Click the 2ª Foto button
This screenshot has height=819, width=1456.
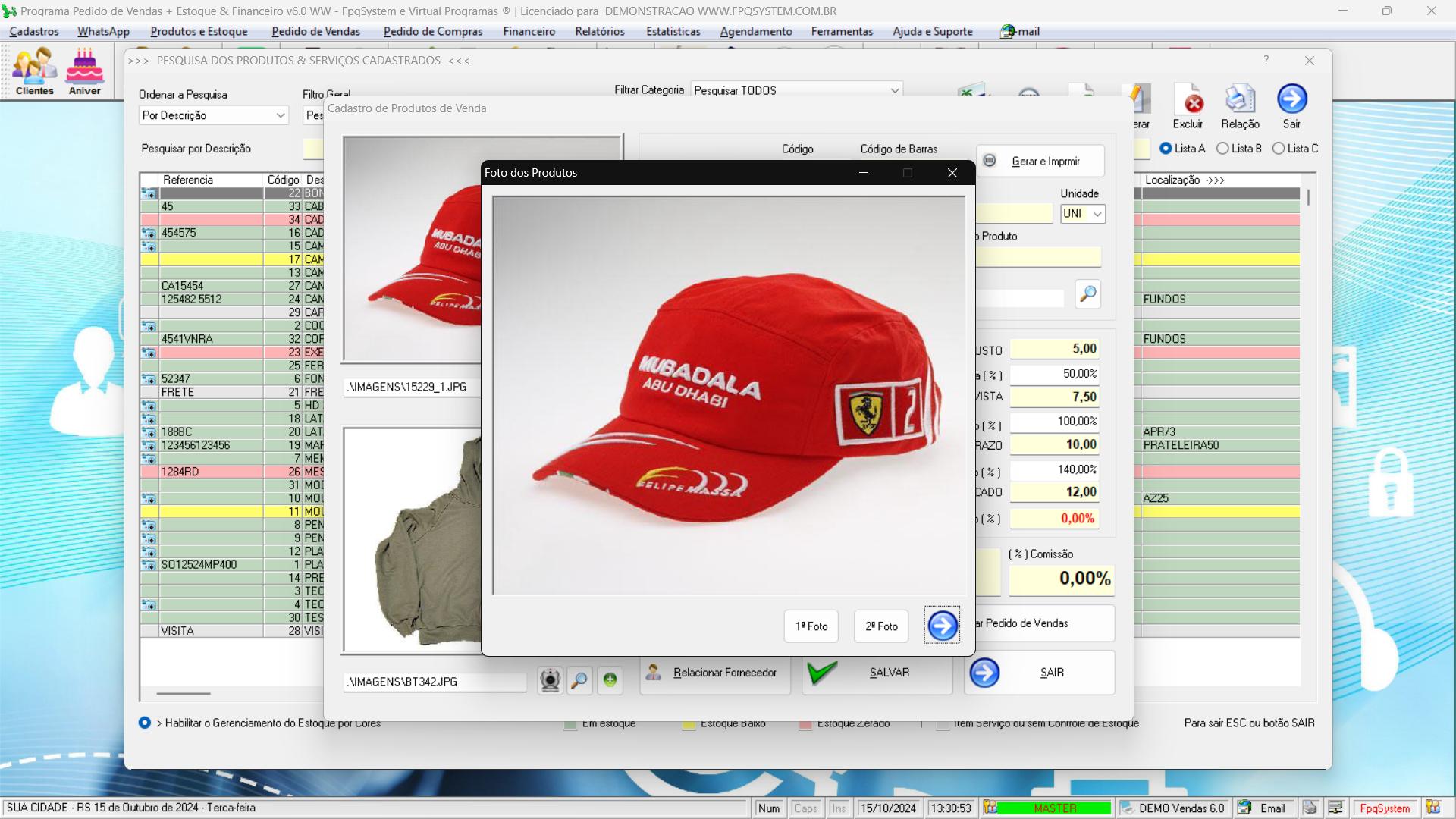coord(881,626)
